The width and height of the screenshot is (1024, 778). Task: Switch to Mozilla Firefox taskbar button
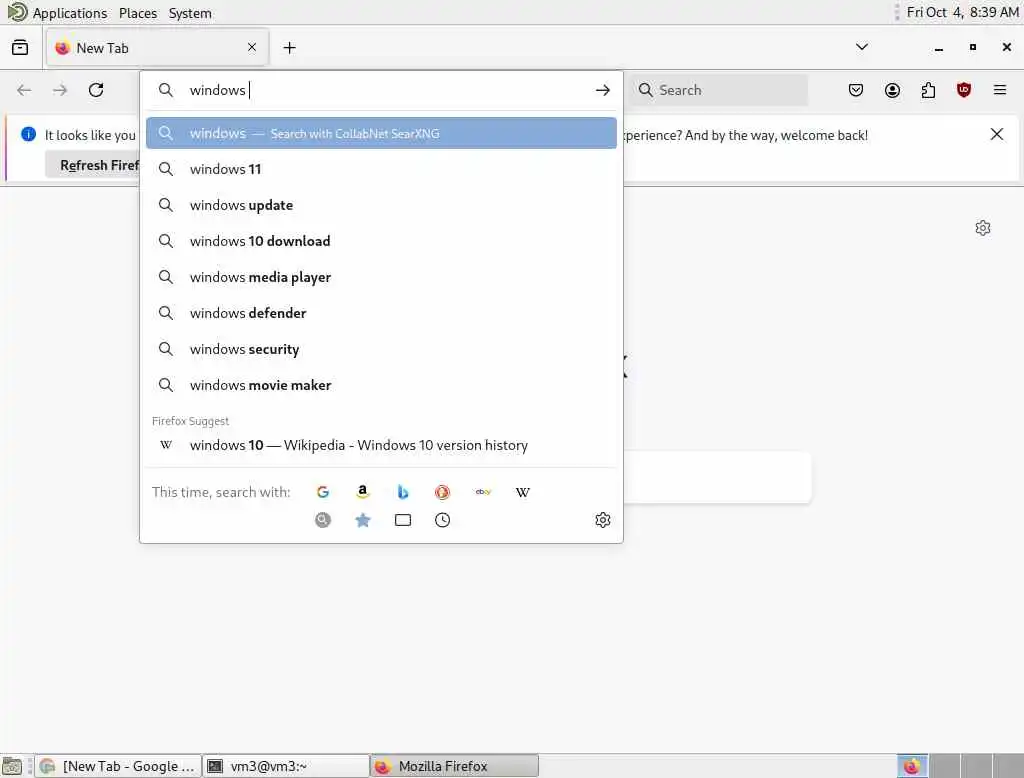[x=455, y=766]
